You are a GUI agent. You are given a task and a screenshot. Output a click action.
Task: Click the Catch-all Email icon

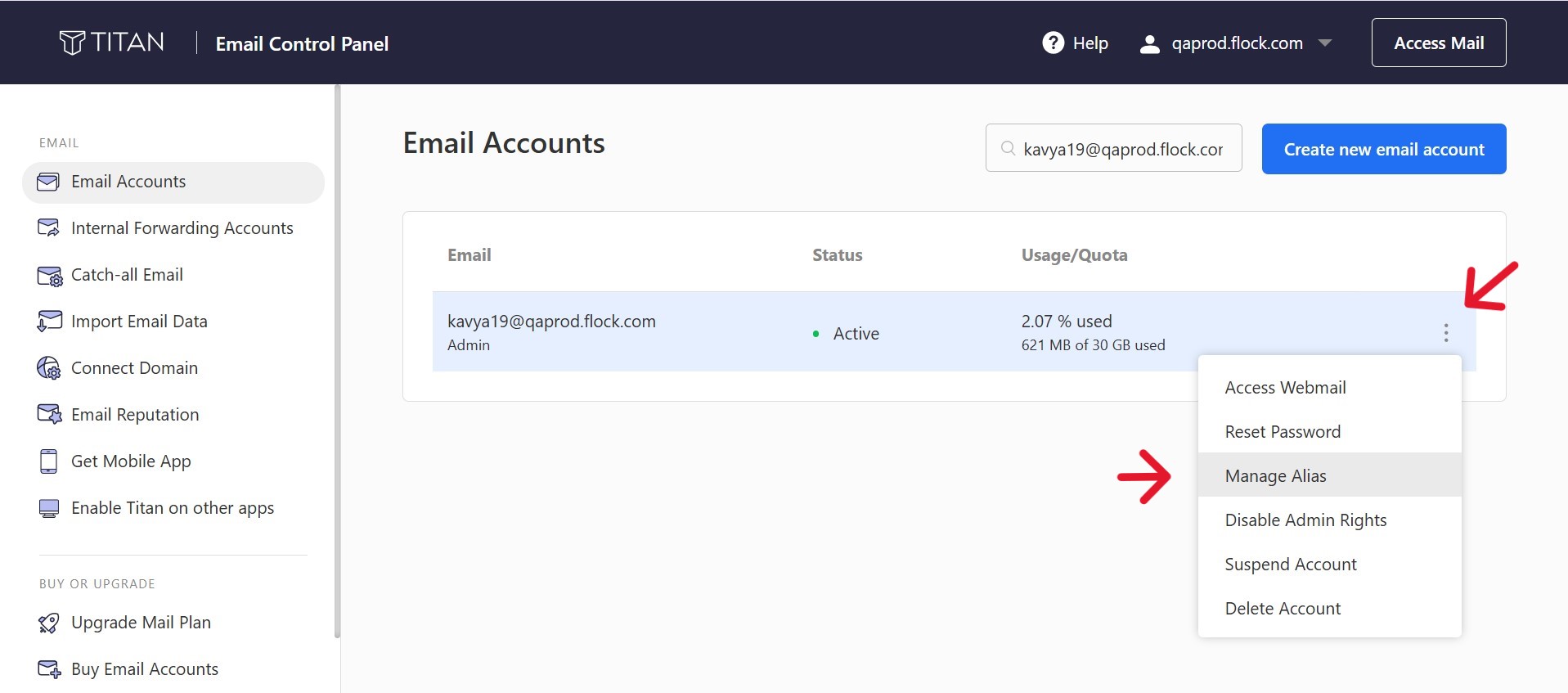tap(49, 276)
